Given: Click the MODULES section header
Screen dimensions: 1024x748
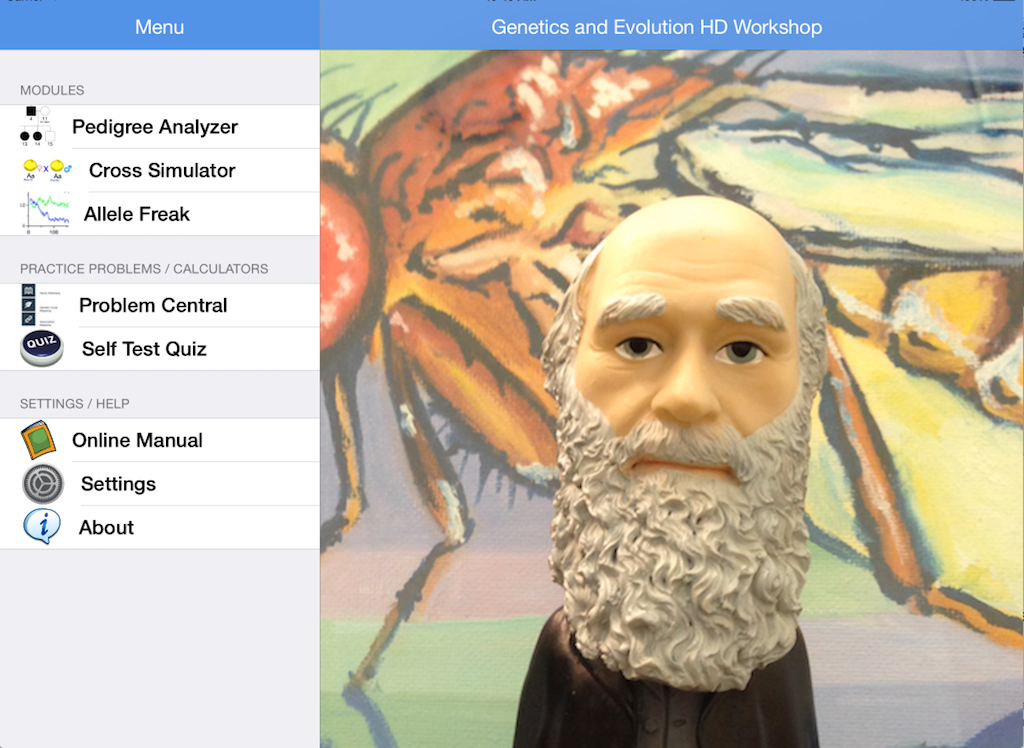Looking at the screenshot, I should click(x=52, y=90).
